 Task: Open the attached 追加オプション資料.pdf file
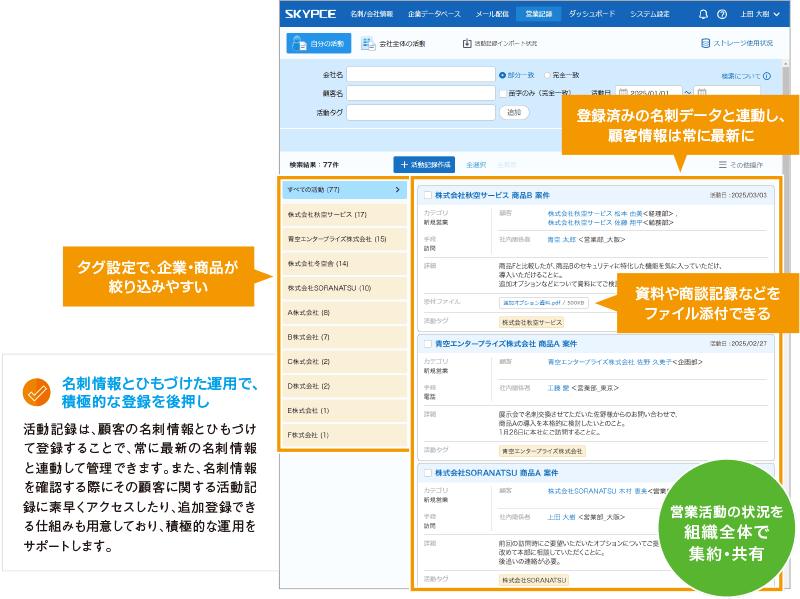(543, 303)
